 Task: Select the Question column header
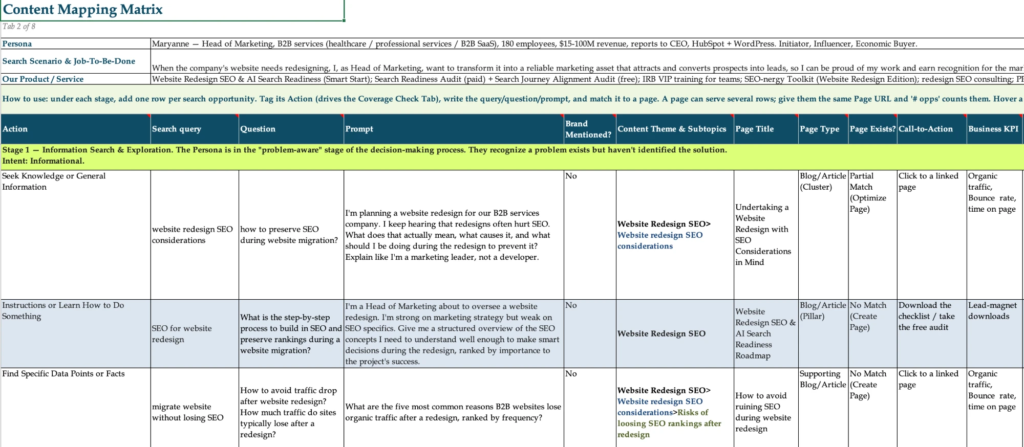(x=291, y=129)
